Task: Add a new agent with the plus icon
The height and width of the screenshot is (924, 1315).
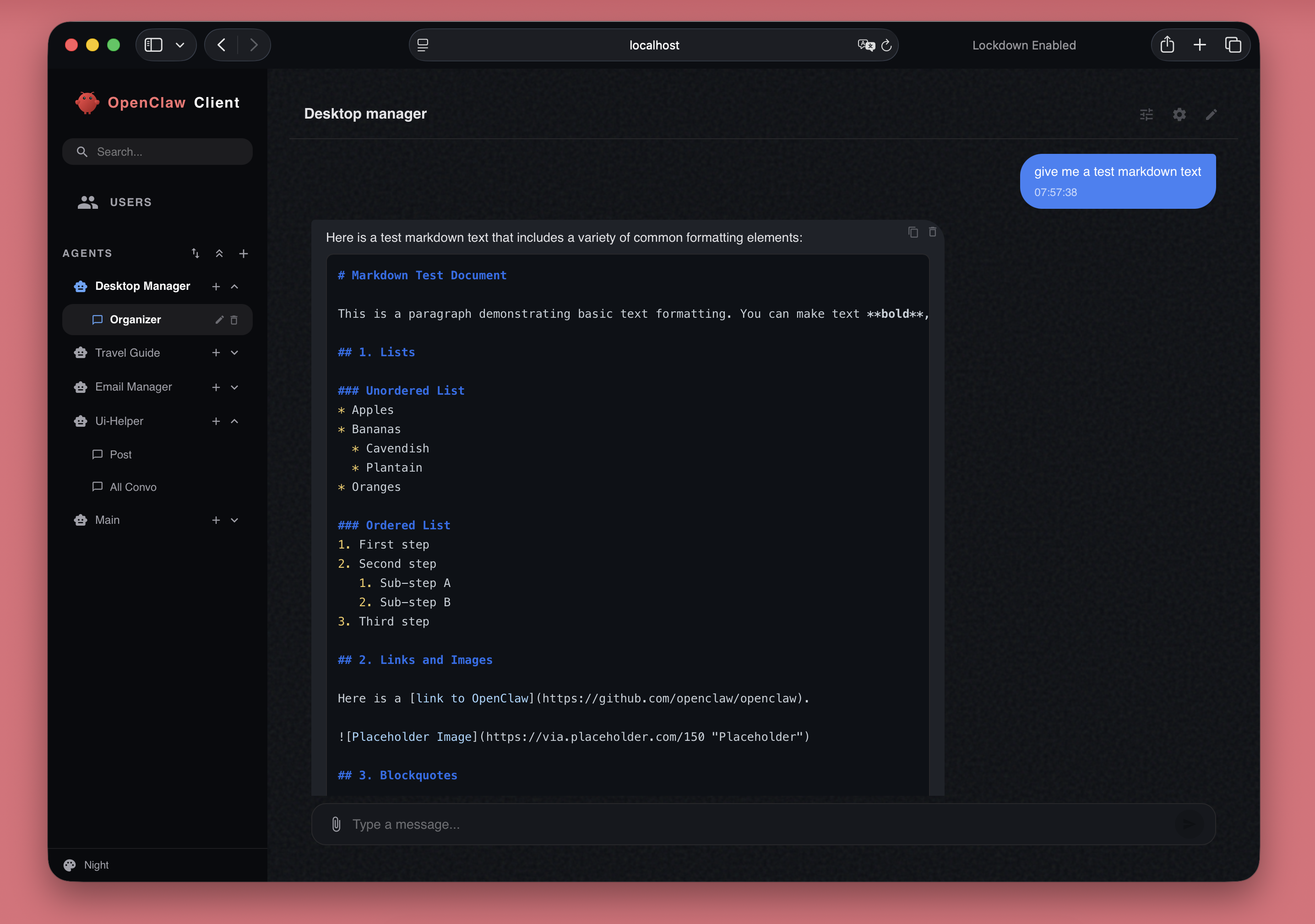Action: tap(244, 253)
